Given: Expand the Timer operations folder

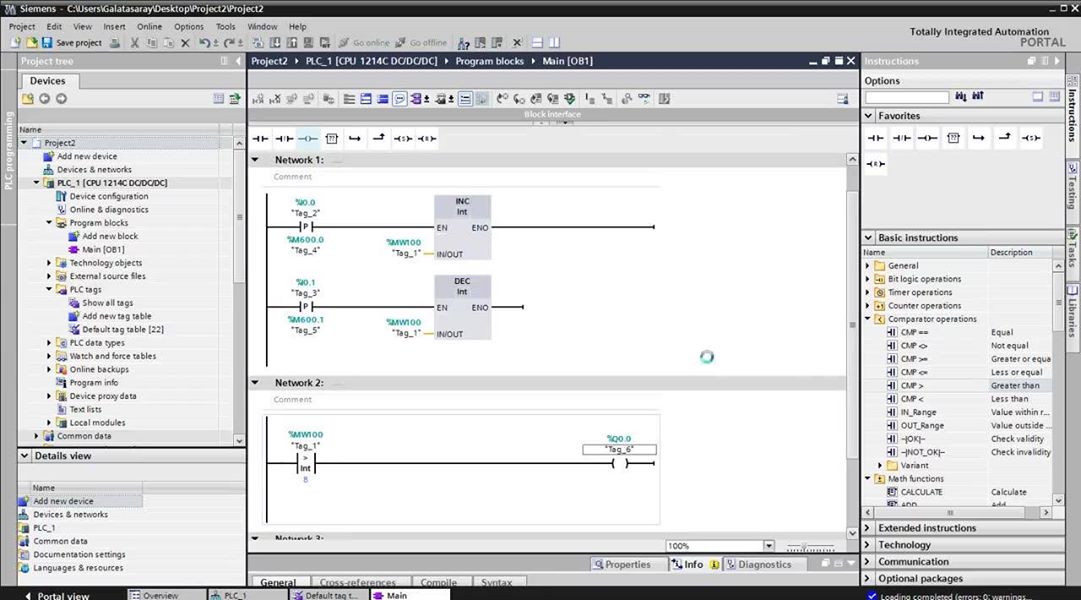Looking at the screenshot, I should (x=868, y=292).
